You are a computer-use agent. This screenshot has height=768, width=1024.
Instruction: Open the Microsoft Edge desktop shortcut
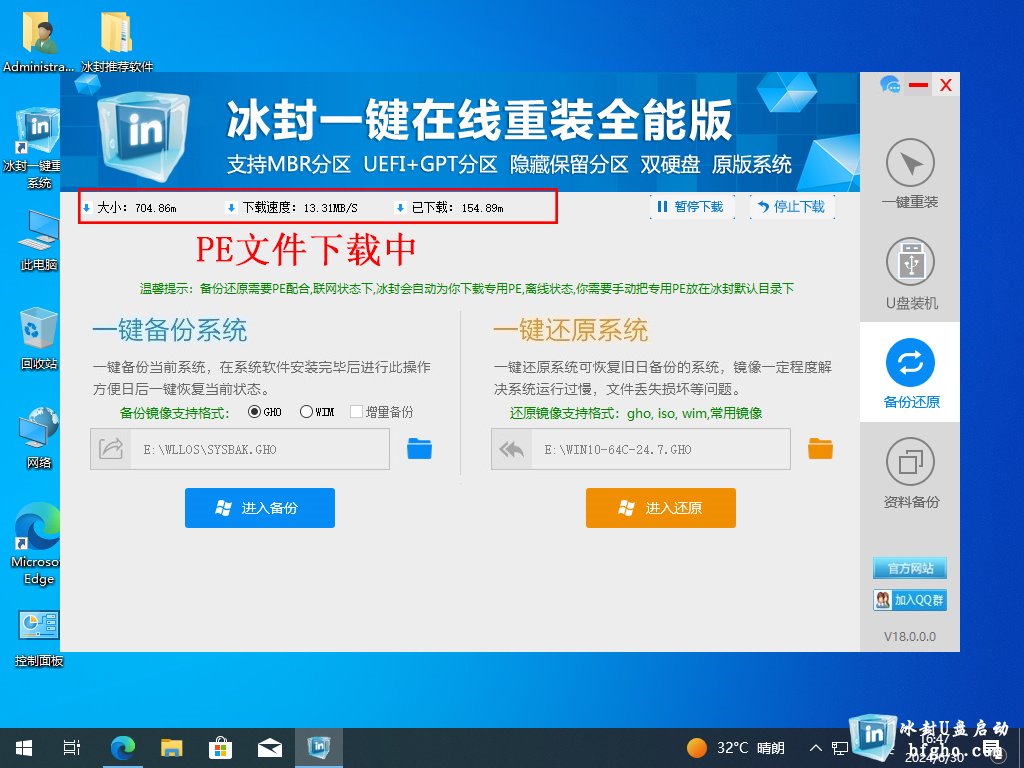pyautogui.click(x=39, y=545)
